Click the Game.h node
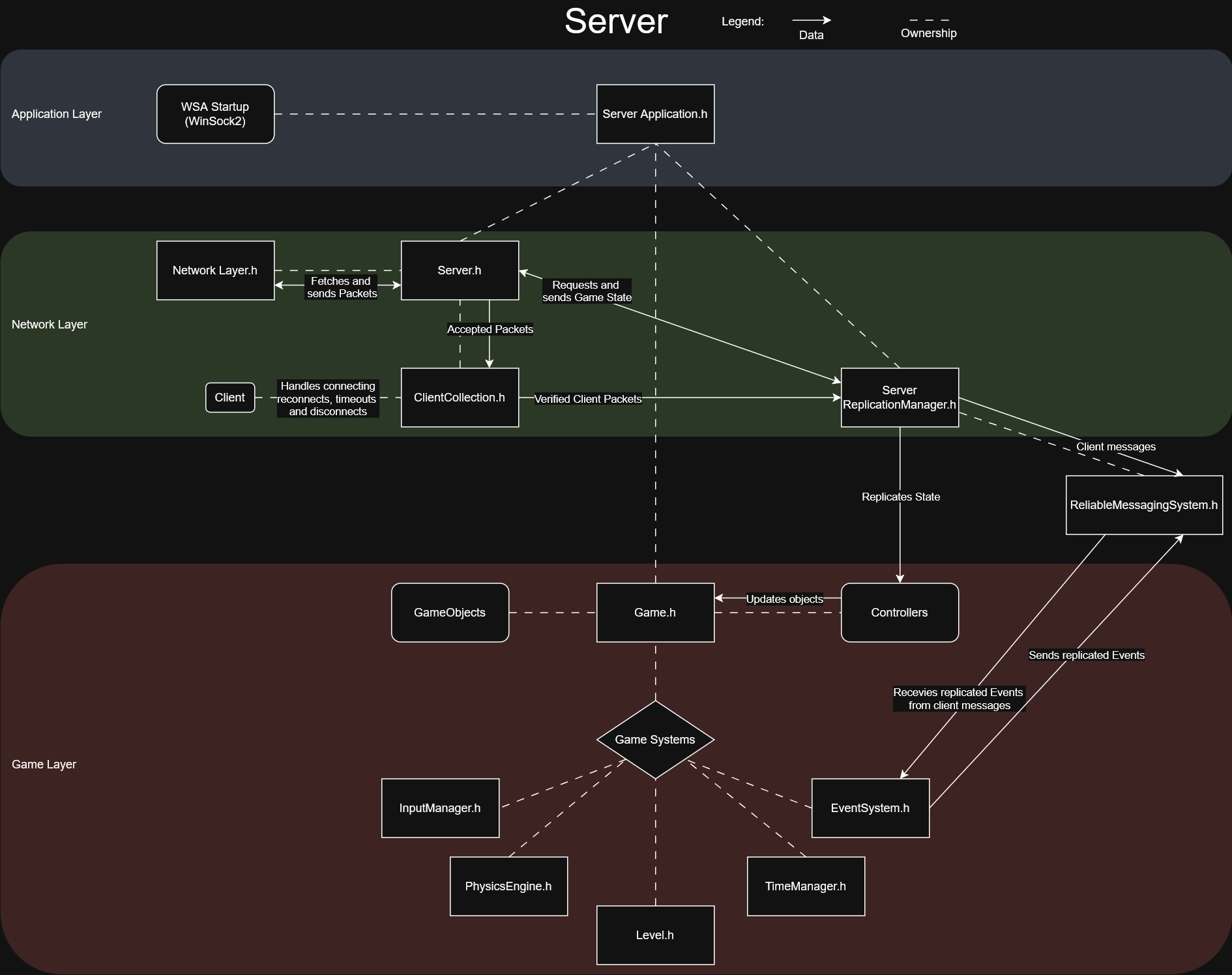This screenshot has height=975, width=1232. pyautogui.click(x=655, y=613)
